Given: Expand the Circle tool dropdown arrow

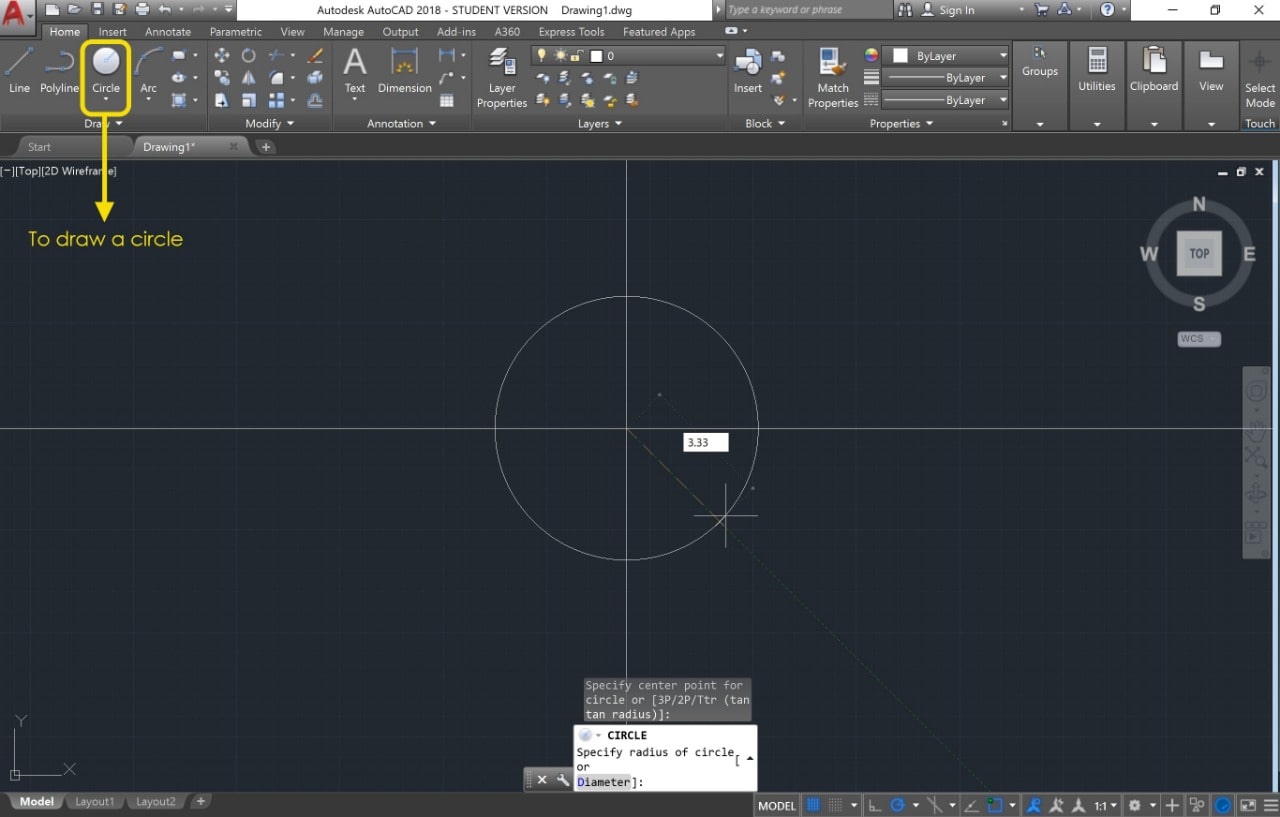Looking at the screenshot, I should tap(106, 100).
